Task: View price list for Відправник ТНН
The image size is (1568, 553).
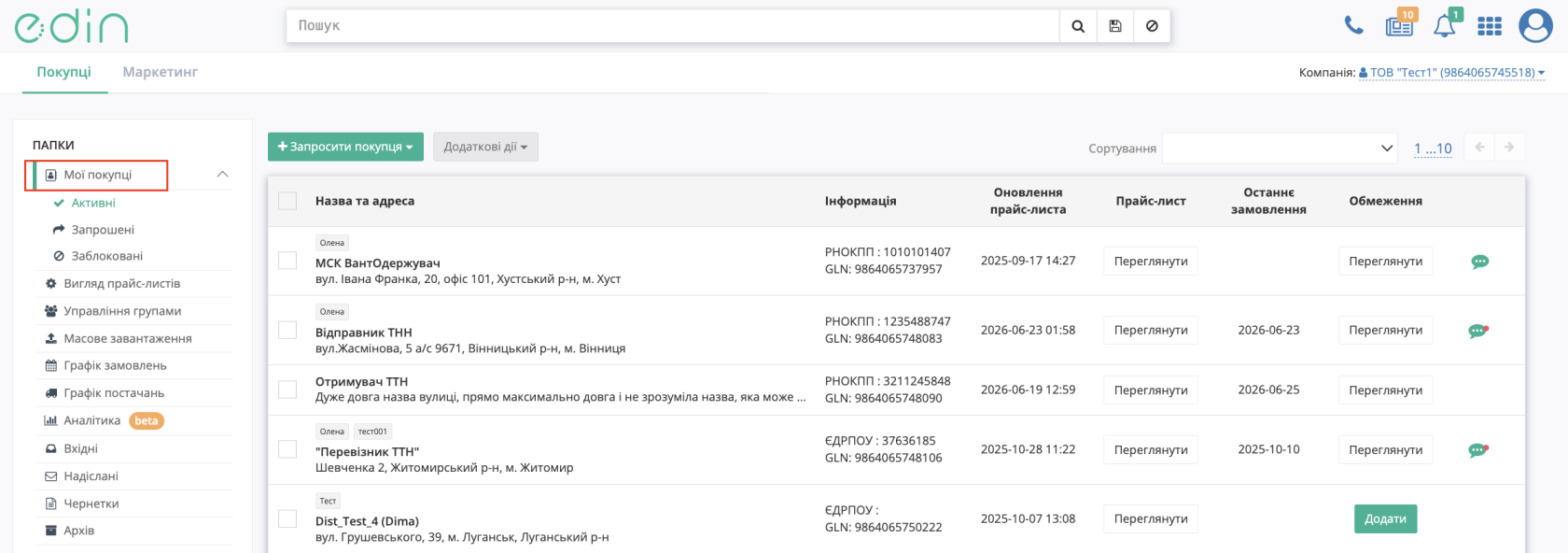Action: [x=1151, y=330]
